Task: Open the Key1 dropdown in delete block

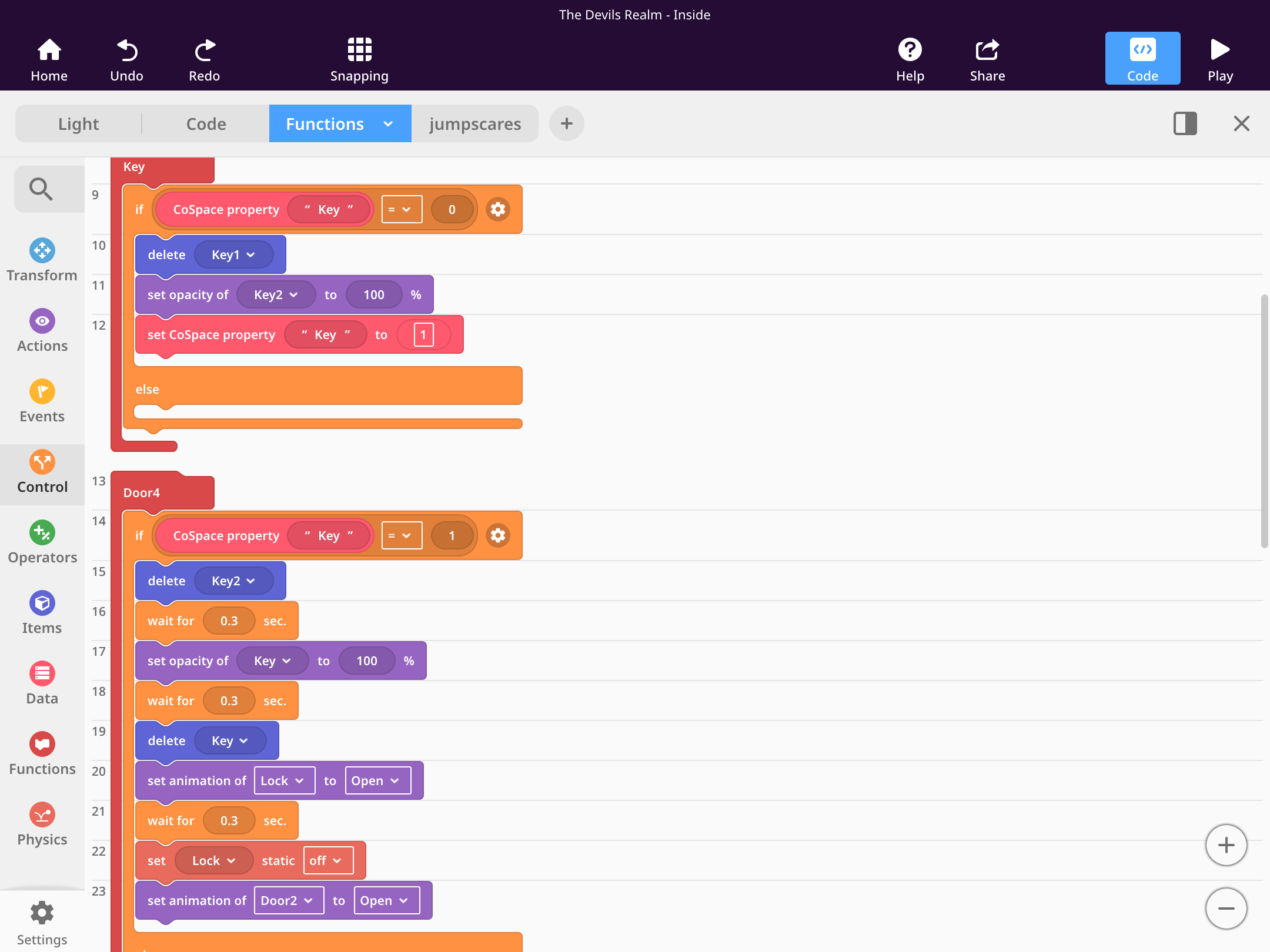Action: pos(233,255)
